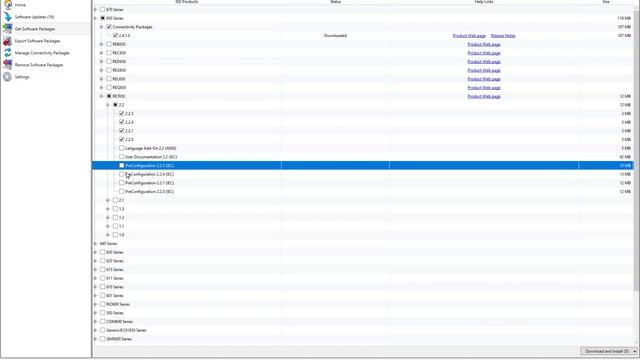Image resolution: width=640 pixels, height=360 pixels.
Task: Open Product Web page link for RET650
Action: 484,96
